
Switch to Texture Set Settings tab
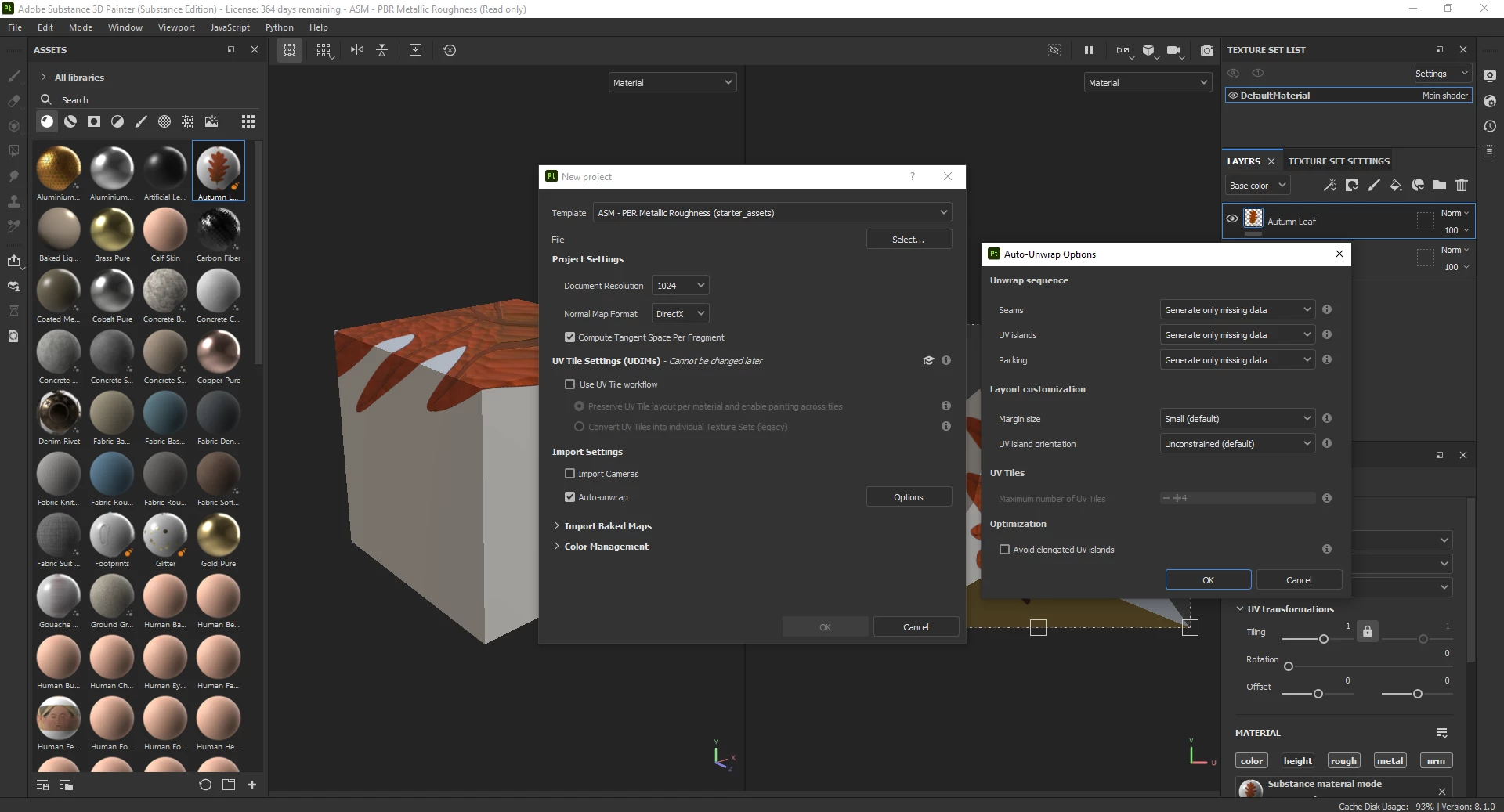1339,161
